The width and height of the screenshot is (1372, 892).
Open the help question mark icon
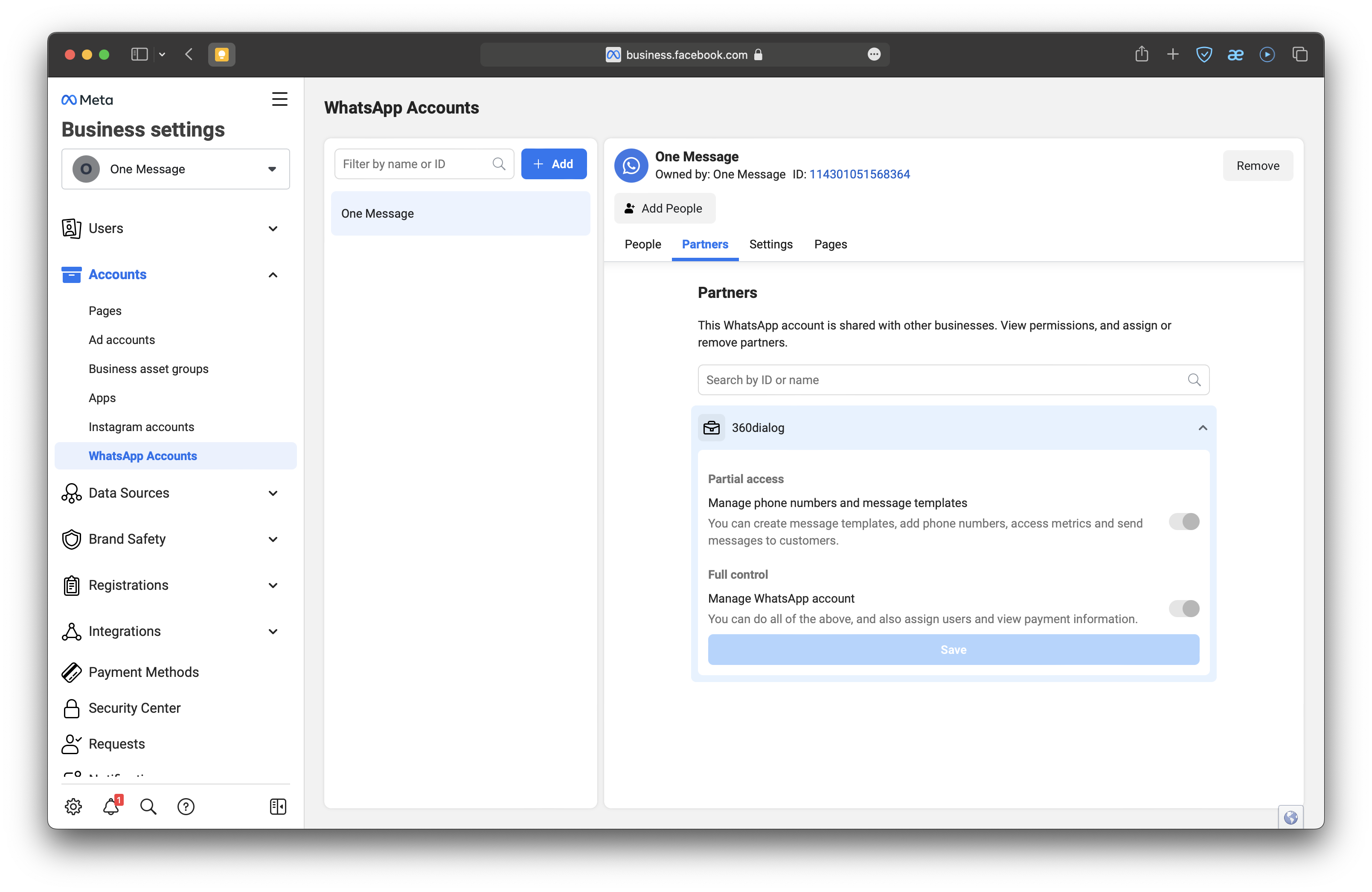point(186,806)
